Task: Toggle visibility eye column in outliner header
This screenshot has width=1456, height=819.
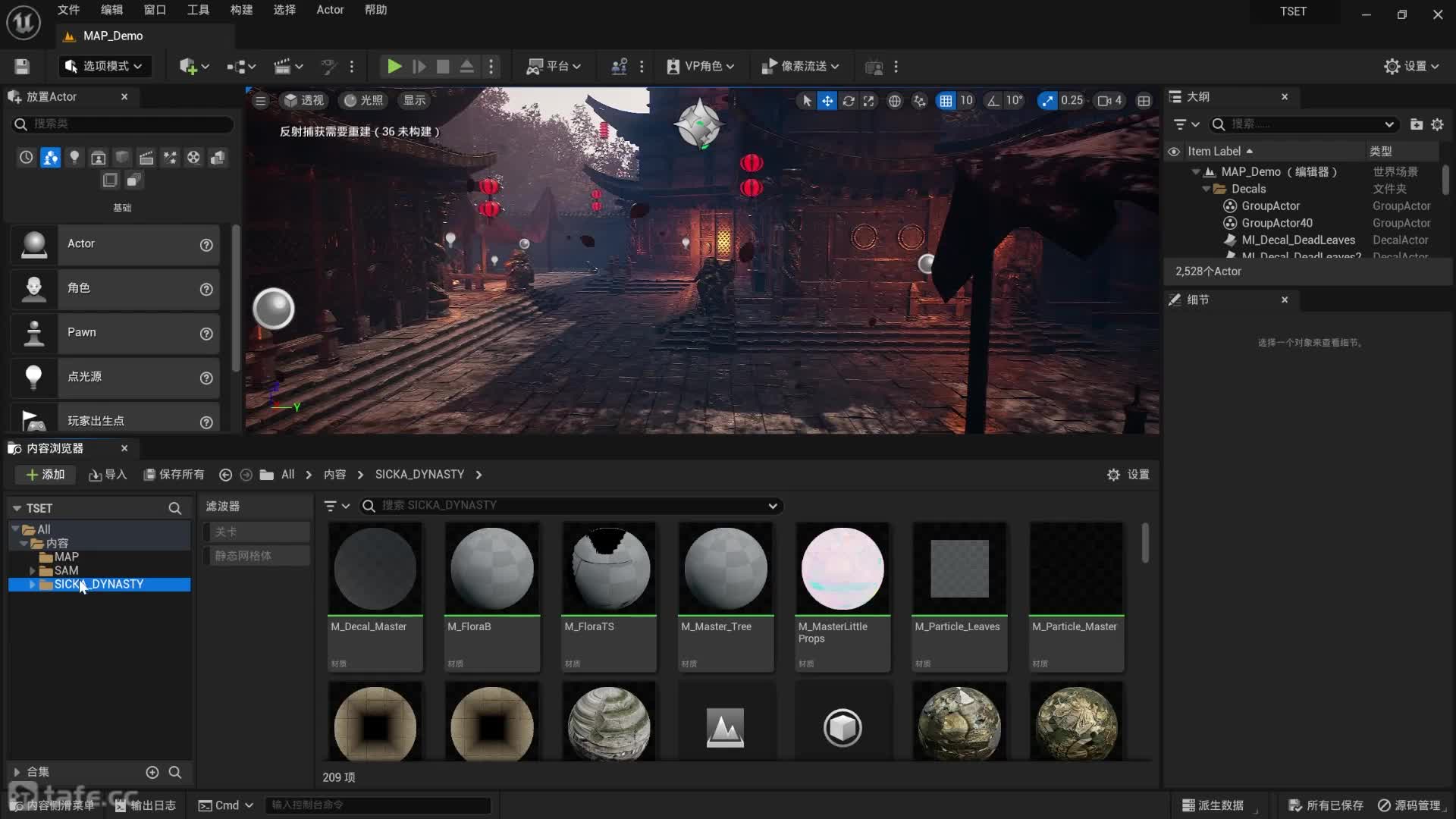Action: [x=1174, y=152]
